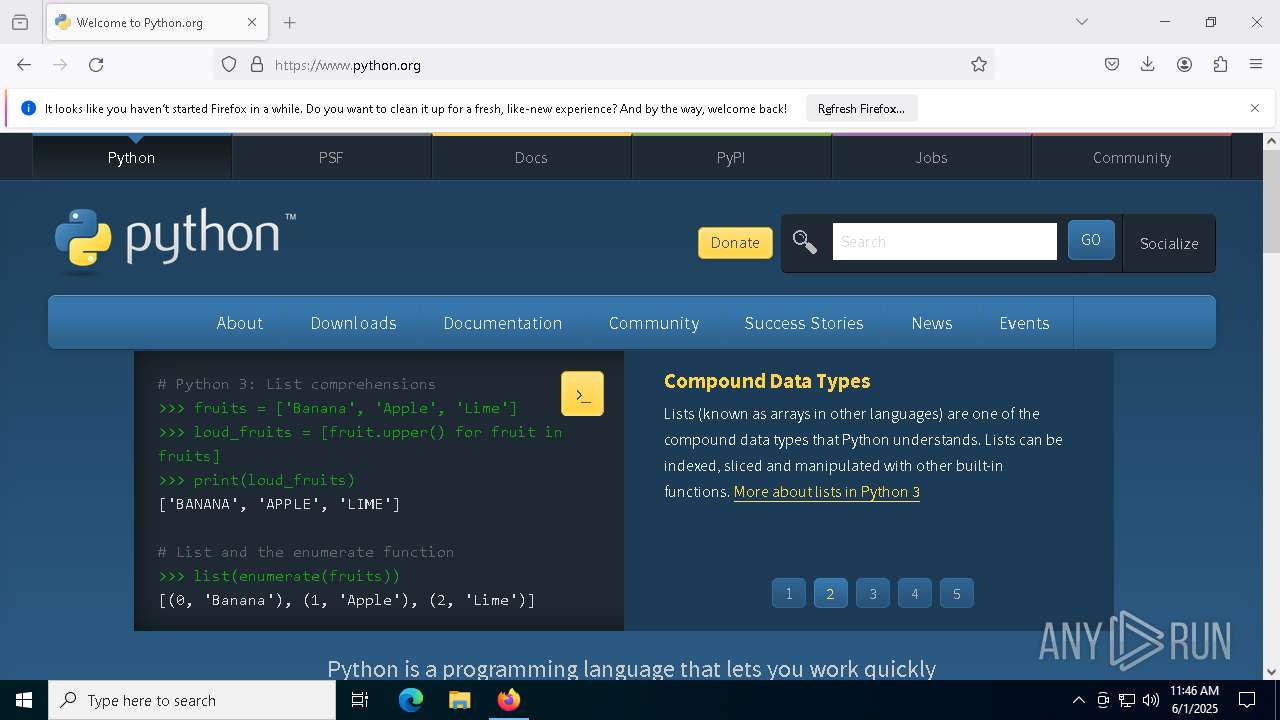Image resolution: width=1280 pixels, height=720 pixels.
Task: Click the taskbar clock showing 11:46 AM
Action: click(1194, 700)
